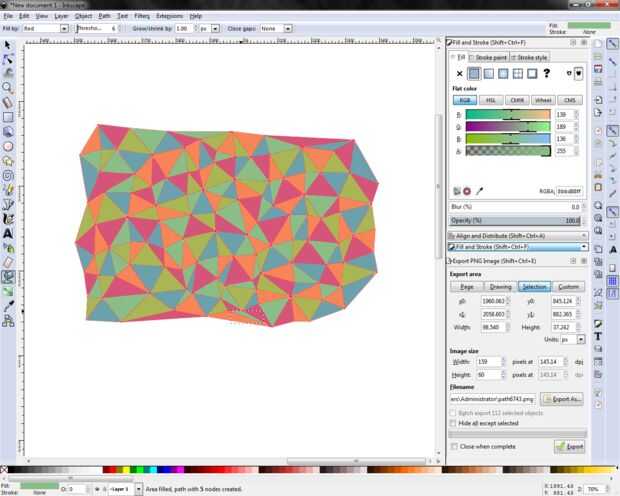Select the Eraser tool
This screenshot has width=620, height=496.
[8, 262]
